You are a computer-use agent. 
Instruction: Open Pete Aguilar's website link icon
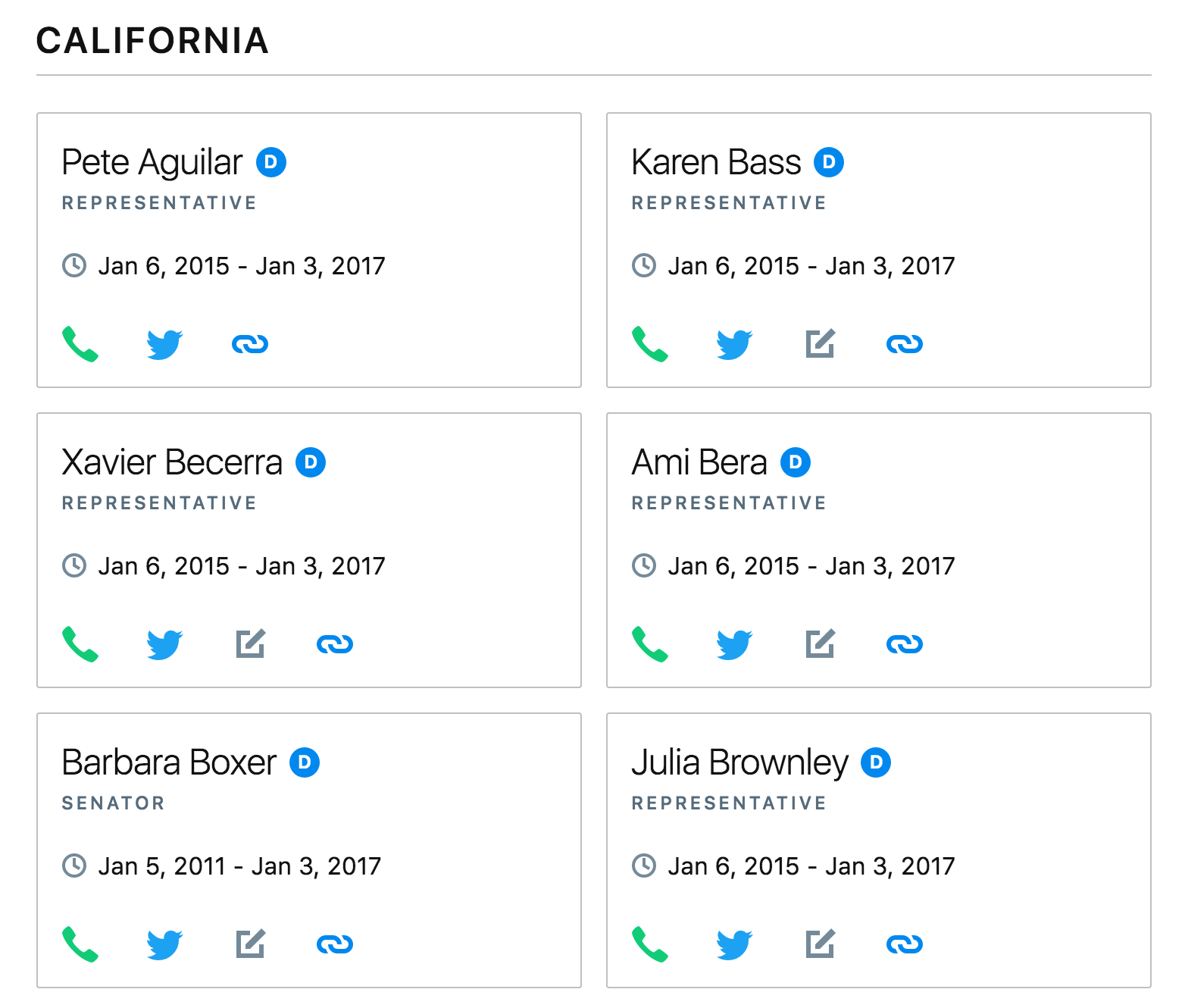[250, 344]
